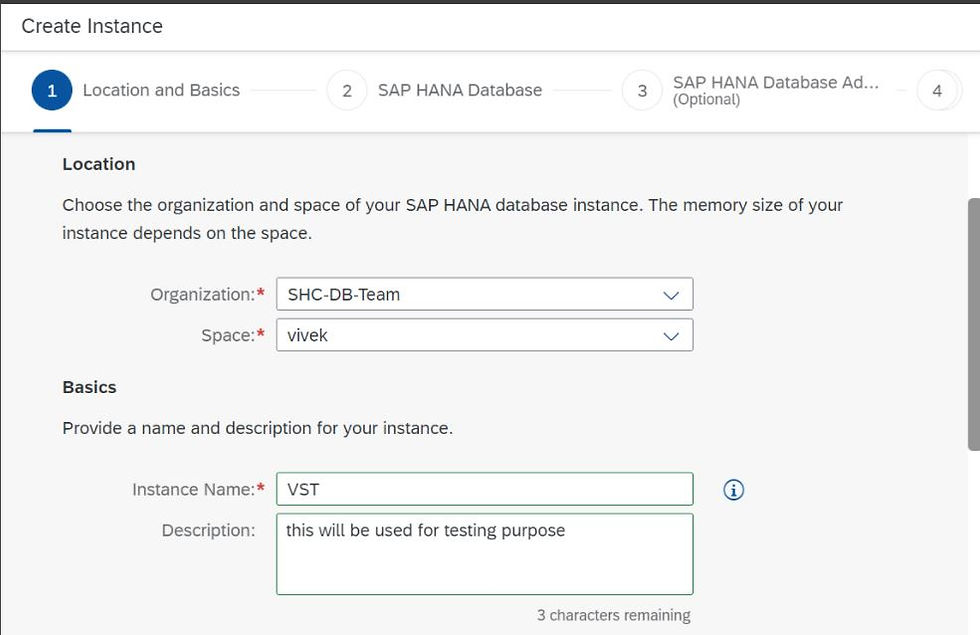
Task: Click the vertical scrollbar thumb
Action: click(x=974, y=324)
